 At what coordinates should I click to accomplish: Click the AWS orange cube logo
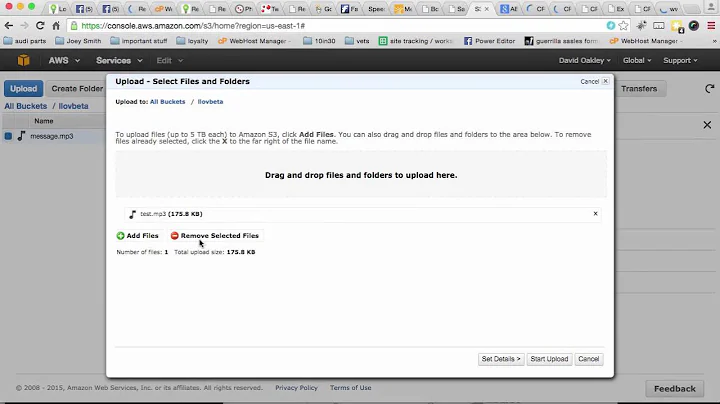23,60
